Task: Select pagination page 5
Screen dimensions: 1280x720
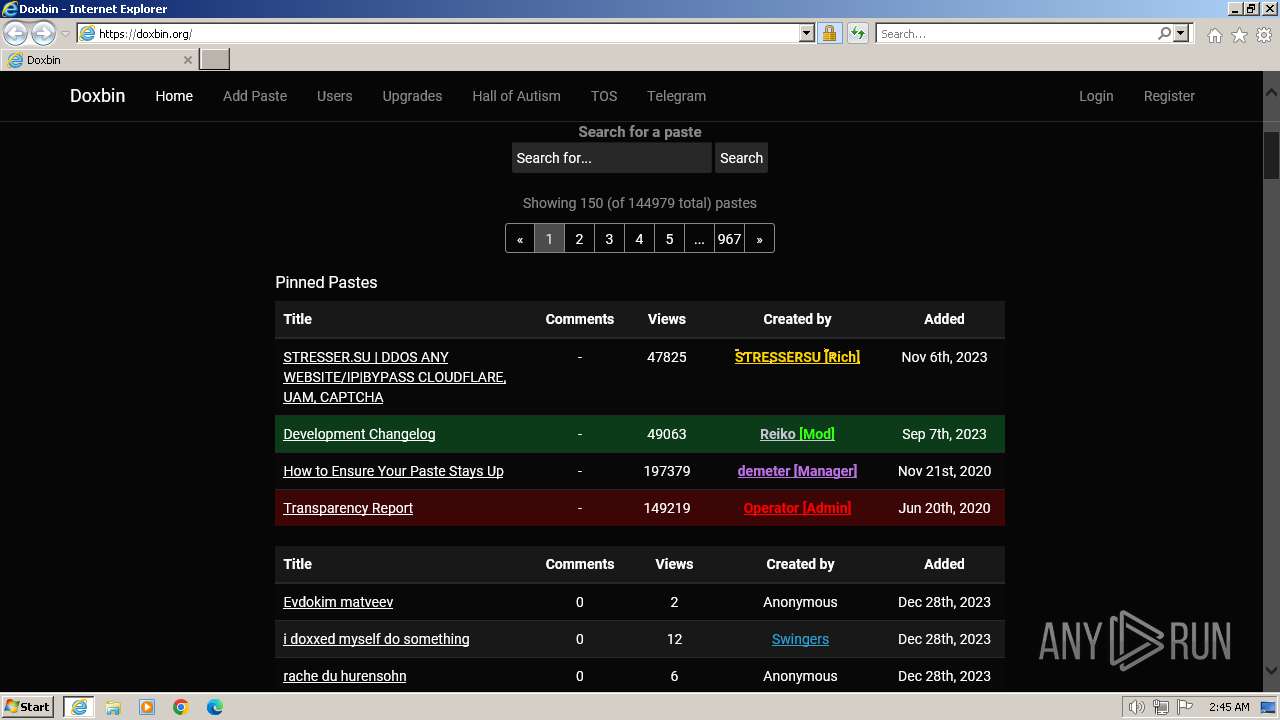Action: (669, 239)
